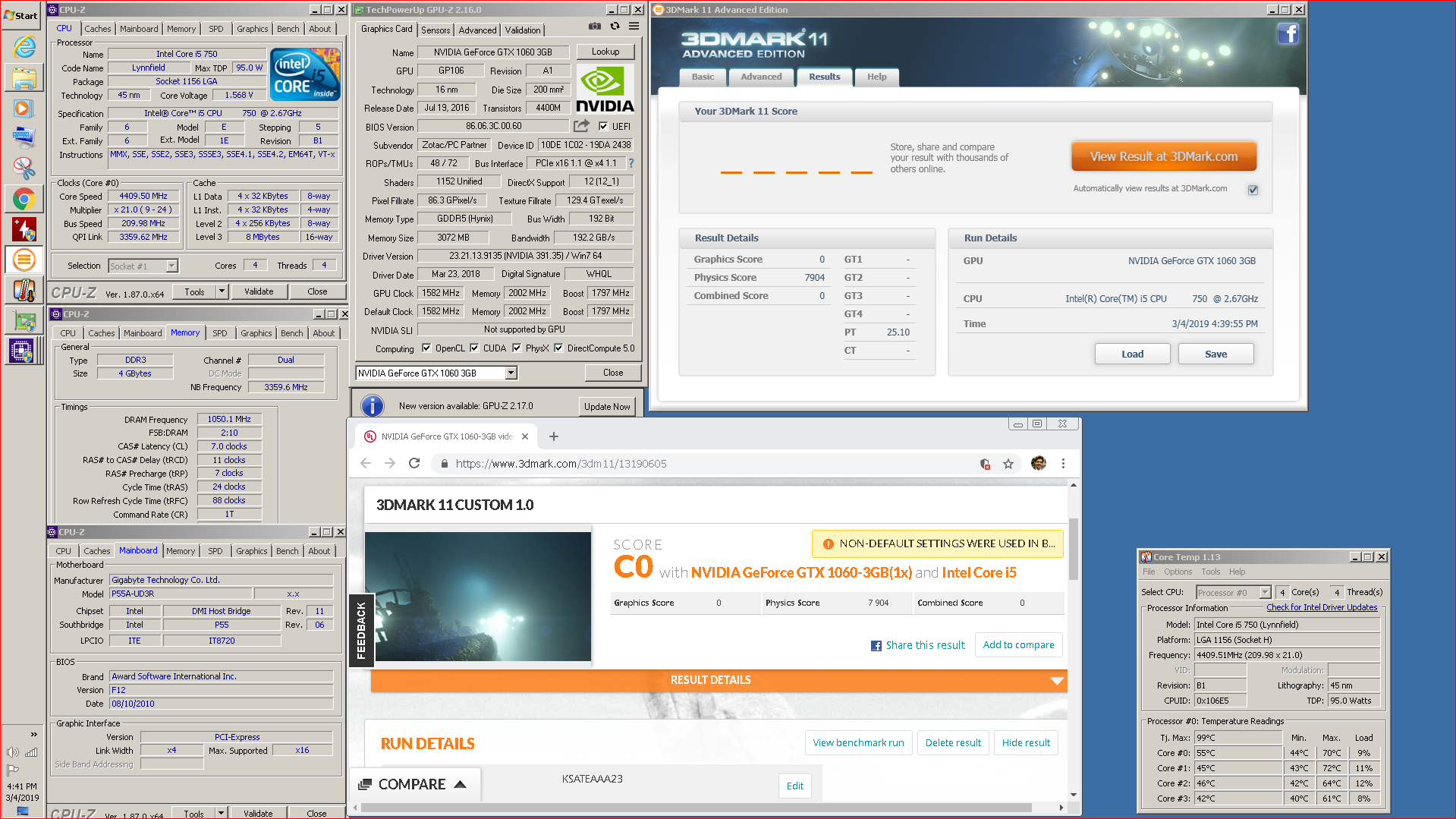Open the Chrome profile avatar
The image size is (1456, 819).
pyautogui.click(x=1039, y=463)
